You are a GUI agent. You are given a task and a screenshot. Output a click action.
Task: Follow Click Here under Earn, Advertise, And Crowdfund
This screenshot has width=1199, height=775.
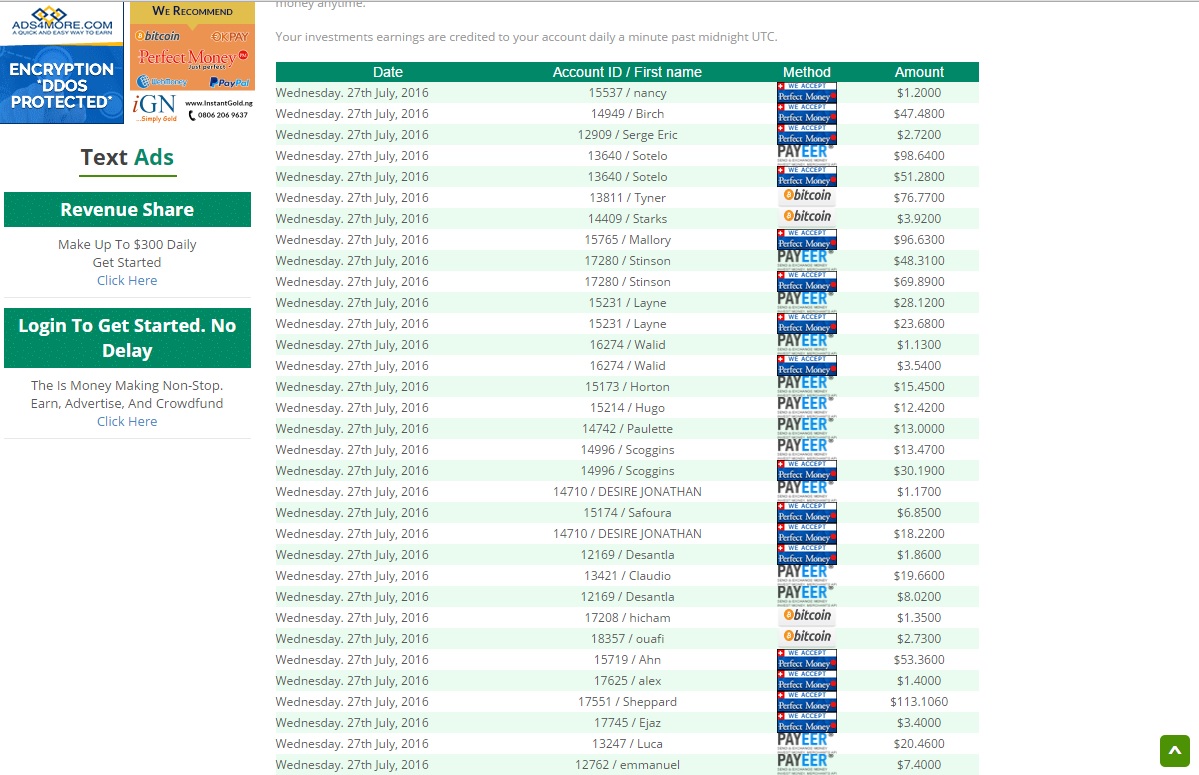(127, 421)
